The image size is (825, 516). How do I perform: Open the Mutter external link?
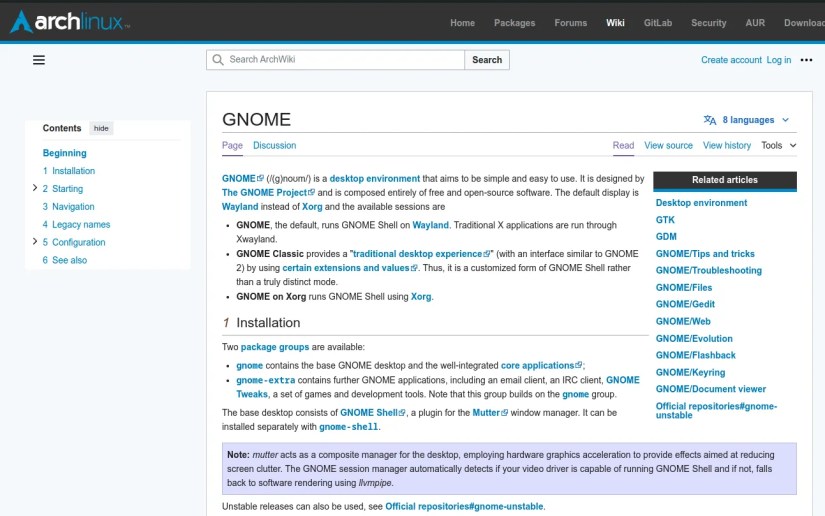490,413
